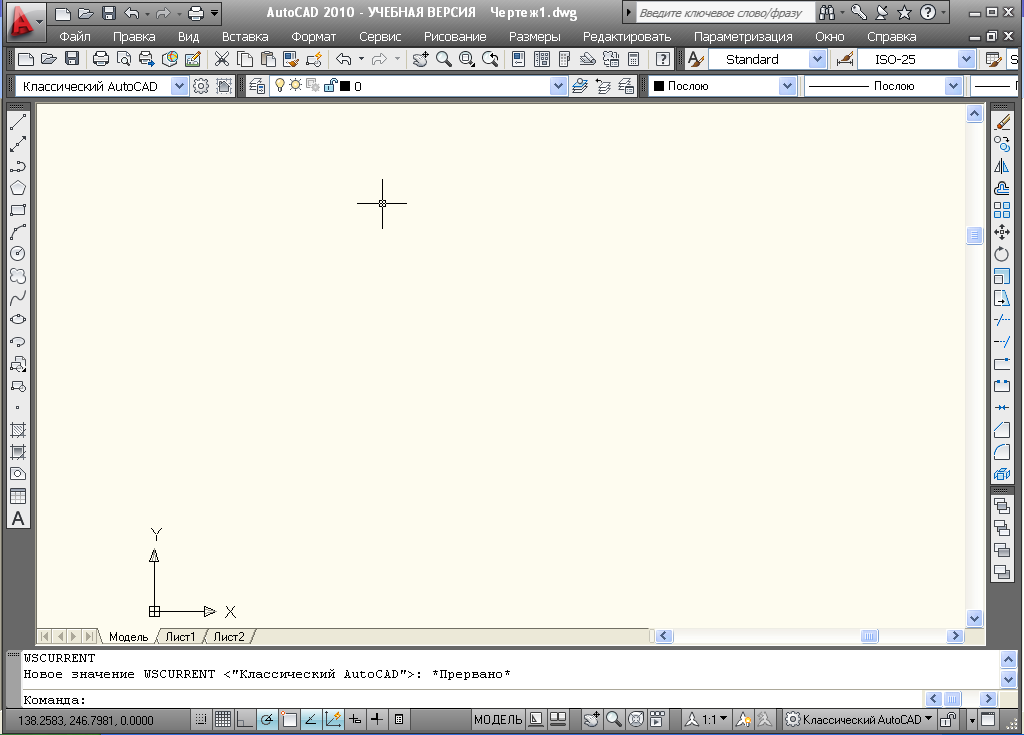Image resolution: width=1024 pixels, height=735 pixels.
Task: Toggle Polar tracking in status bar
Action: [267, 719]
